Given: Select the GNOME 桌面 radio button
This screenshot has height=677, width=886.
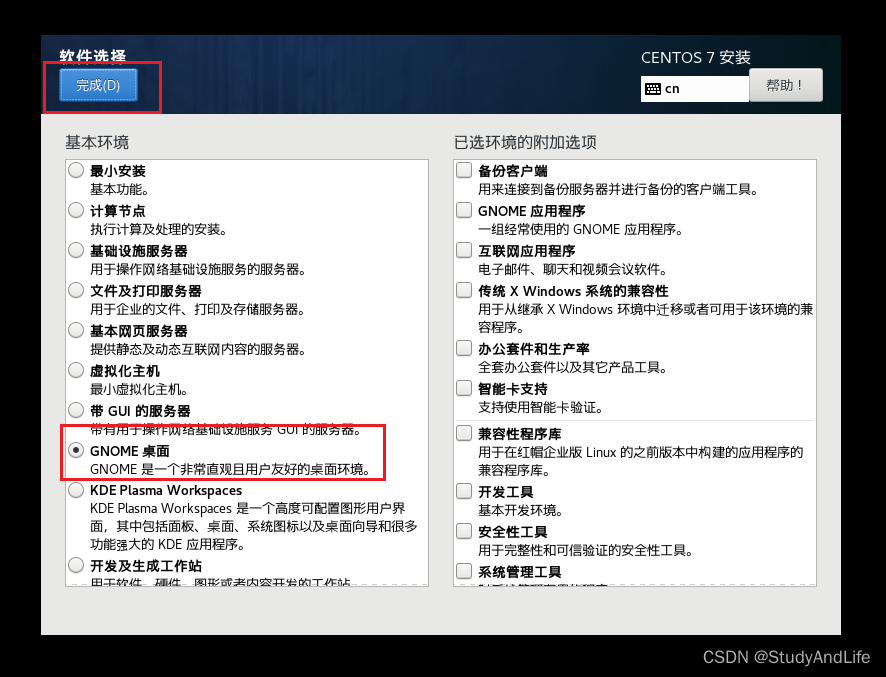Looking at the screenshot, I should [76, 450].
